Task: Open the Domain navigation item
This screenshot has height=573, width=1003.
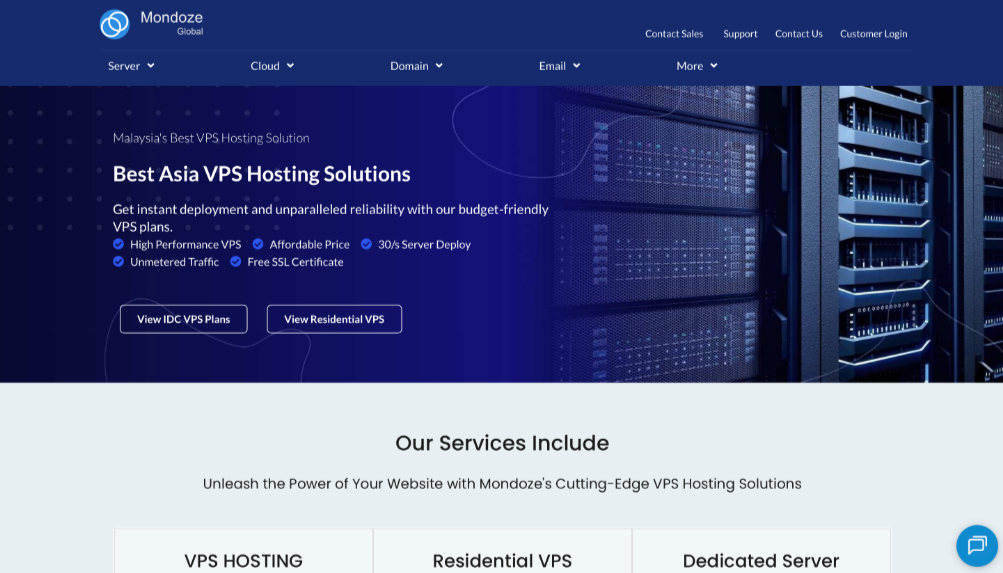Action: [416, 66]
